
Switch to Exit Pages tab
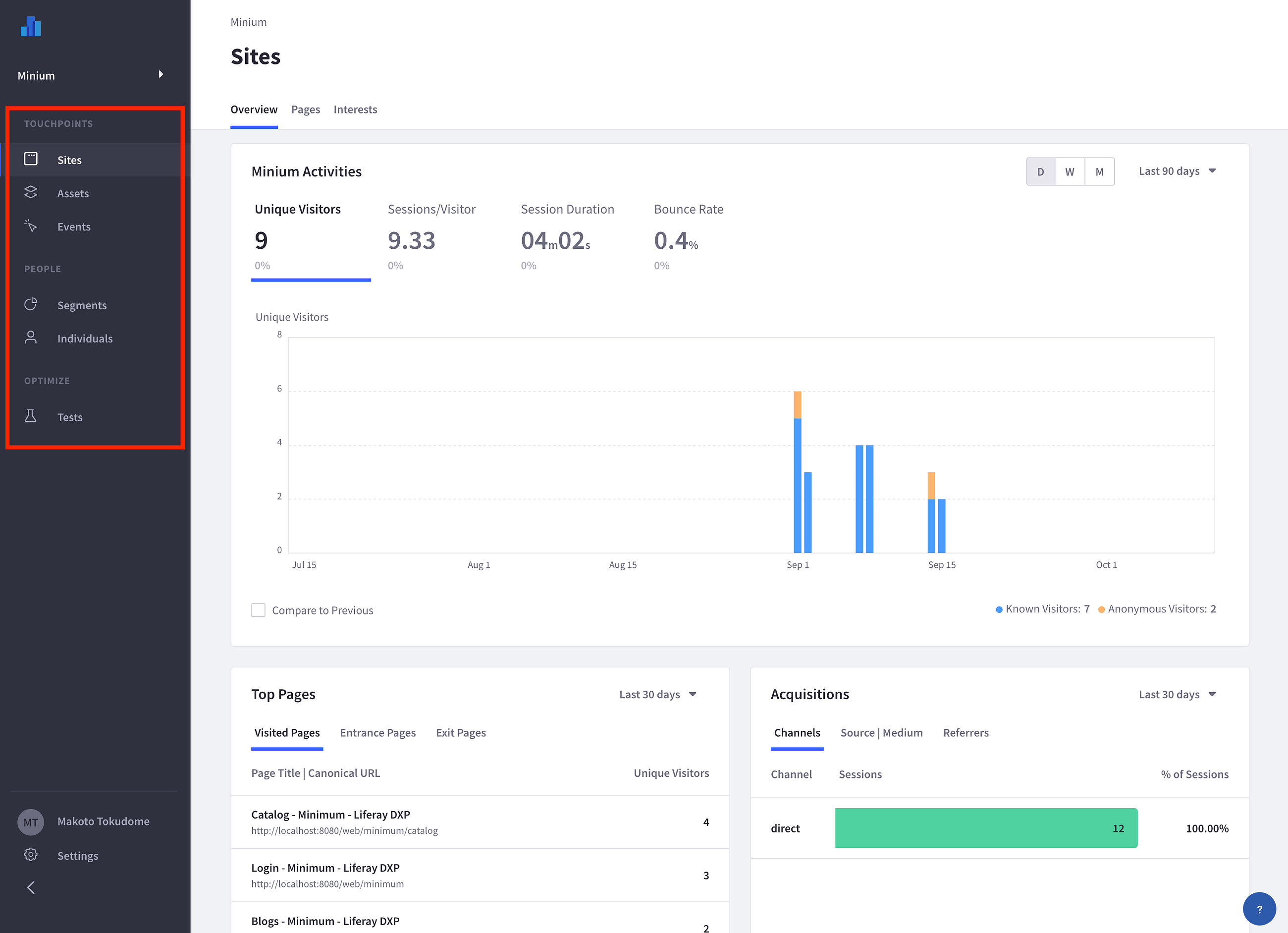tap(461, 732)
